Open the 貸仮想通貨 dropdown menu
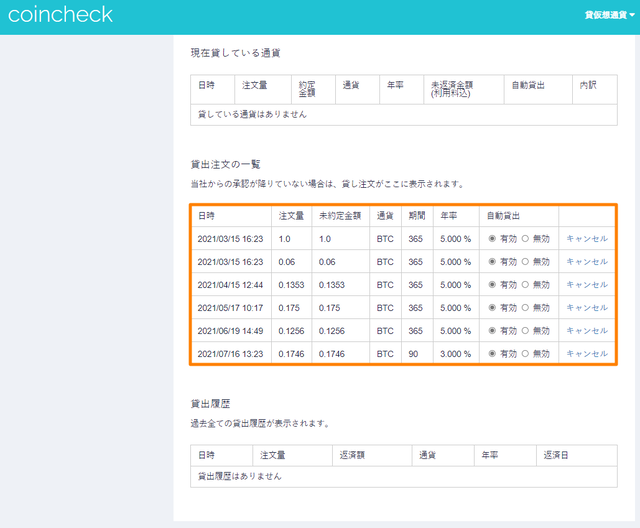The height and width of the screenshot is (528, 640). [609, 15]
